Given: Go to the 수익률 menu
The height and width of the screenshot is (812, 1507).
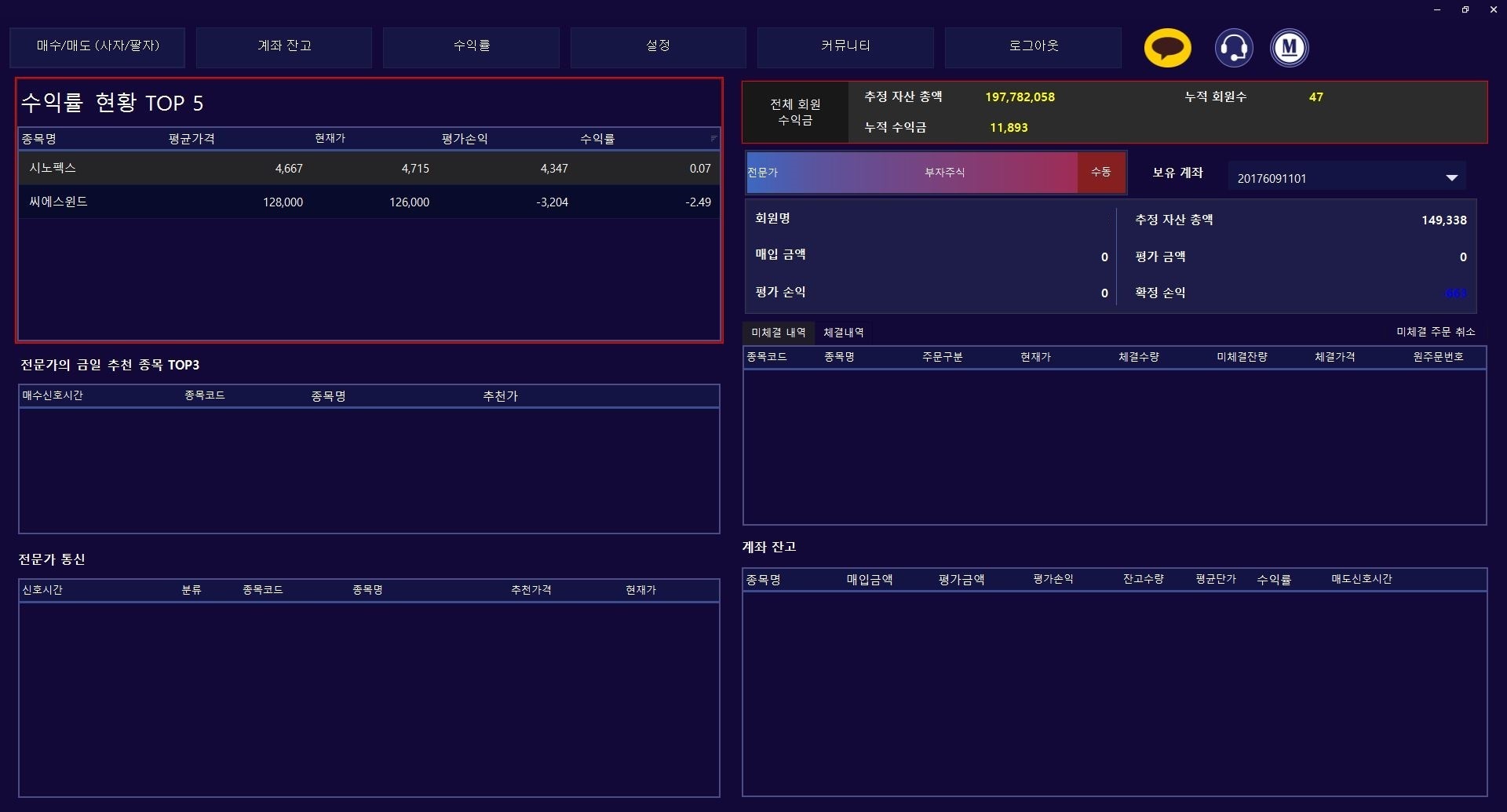Looking at the screenshot, I should point(471,46).
